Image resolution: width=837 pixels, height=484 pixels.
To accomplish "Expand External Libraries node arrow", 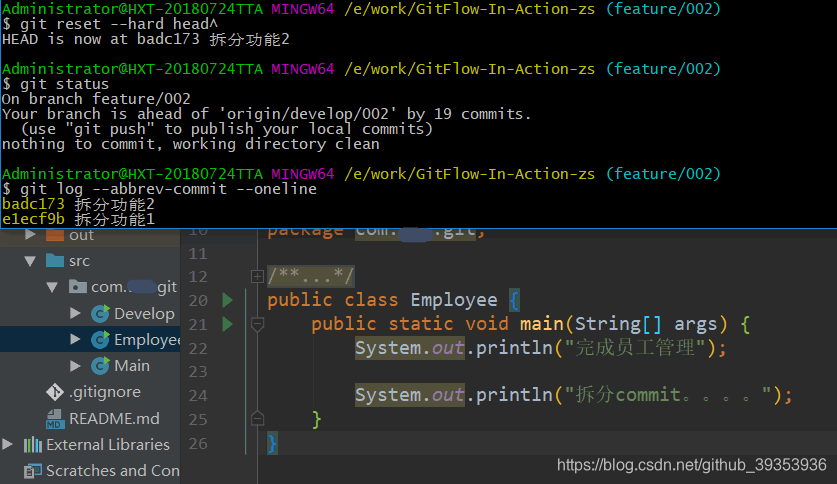I will pos(7,444).
